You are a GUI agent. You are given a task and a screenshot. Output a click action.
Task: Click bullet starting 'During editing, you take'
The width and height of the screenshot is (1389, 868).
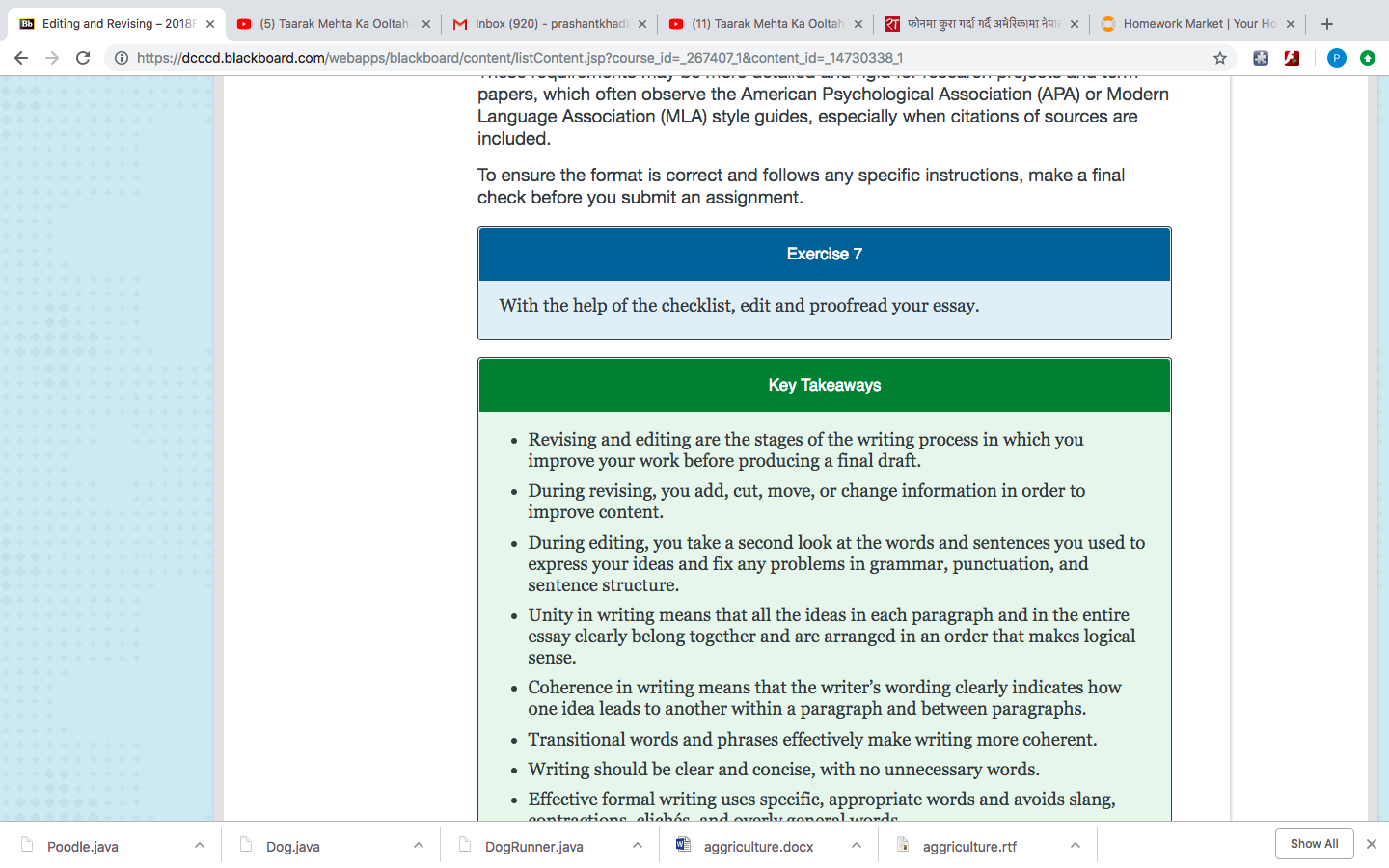click(836, 564)
